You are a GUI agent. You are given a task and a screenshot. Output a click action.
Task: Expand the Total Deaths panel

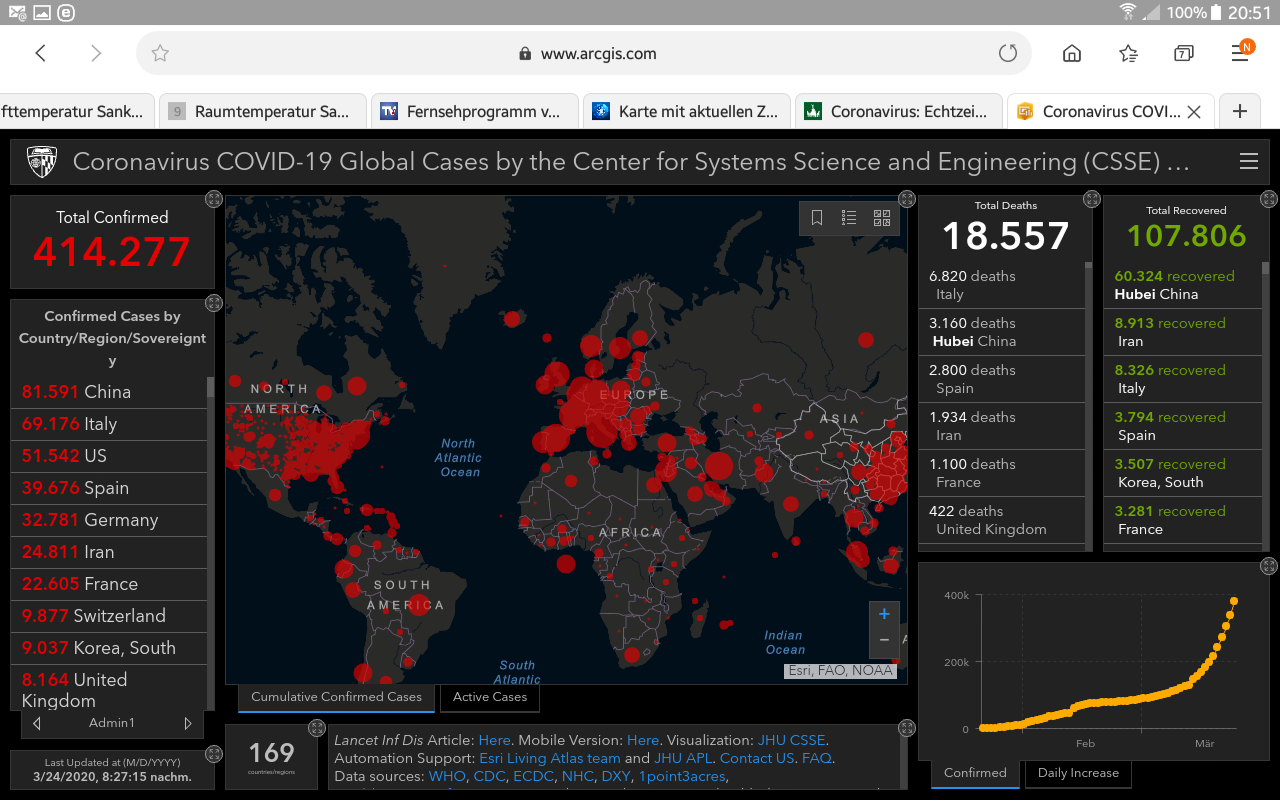point(1092,199)
